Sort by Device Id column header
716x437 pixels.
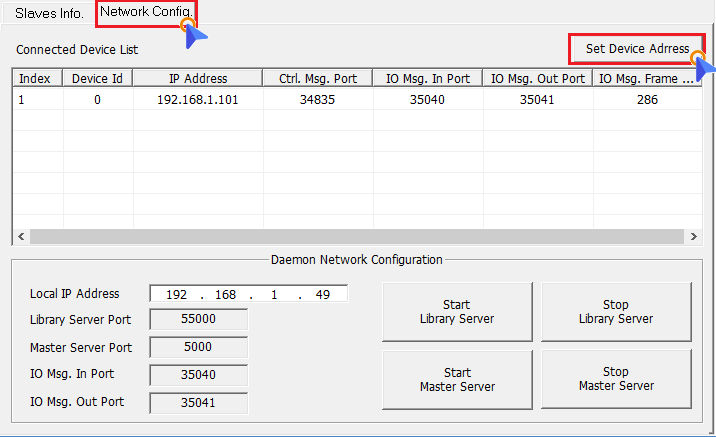(97, 78)
